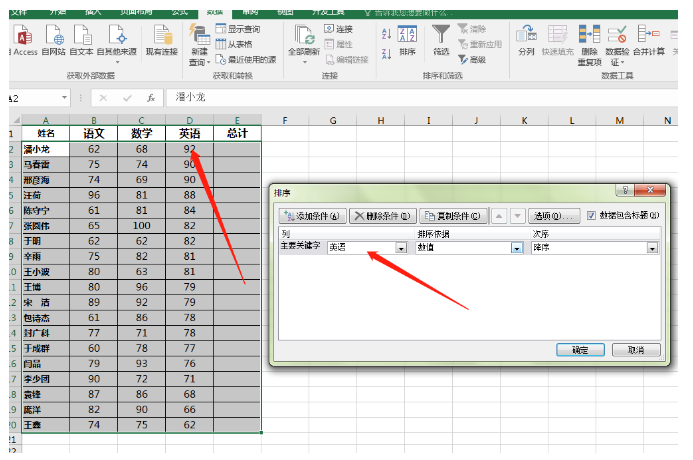Sort descending with the Z-to-A icon
This screenshot has width=693, height=460.
[x=386, y=54]
